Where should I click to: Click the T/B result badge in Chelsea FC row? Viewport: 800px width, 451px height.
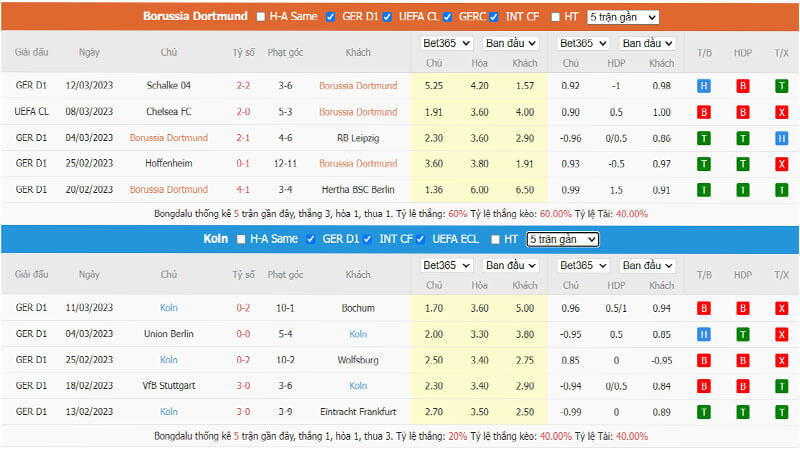704,112
